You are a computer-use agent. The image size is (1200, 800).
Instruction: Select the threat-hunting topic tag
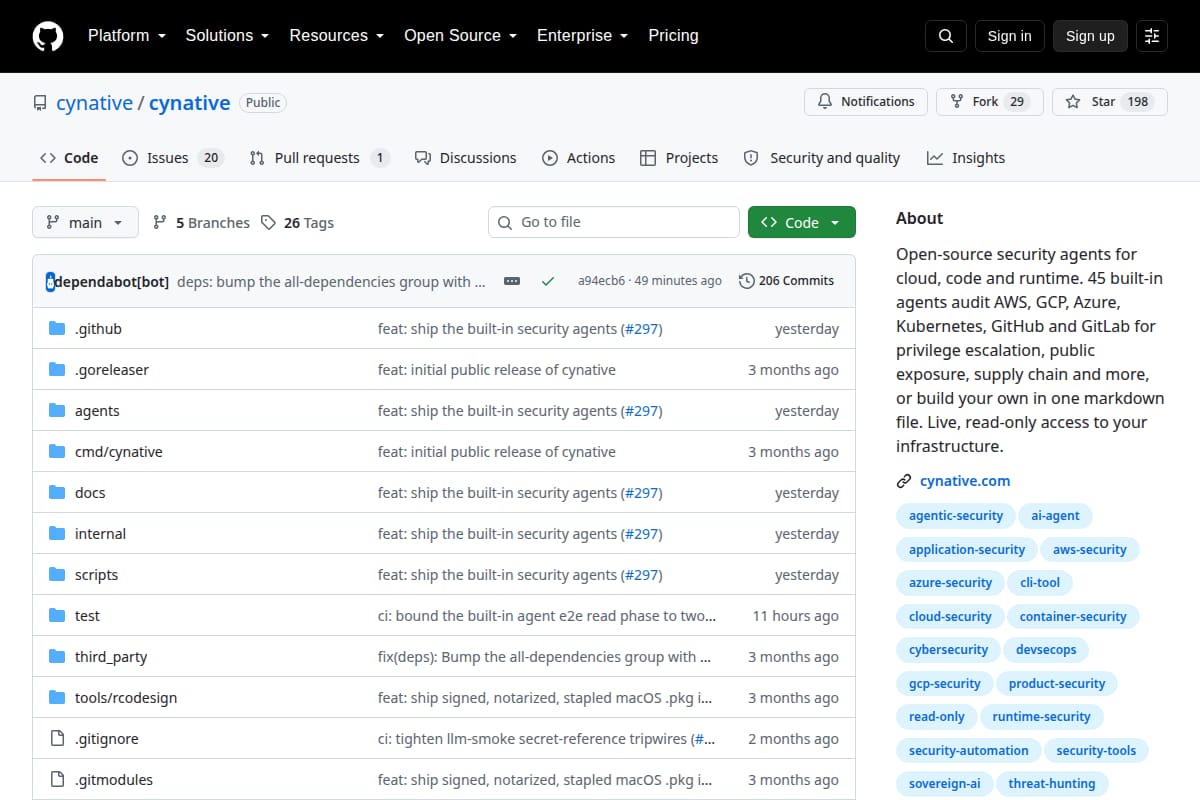point(1052,783)
